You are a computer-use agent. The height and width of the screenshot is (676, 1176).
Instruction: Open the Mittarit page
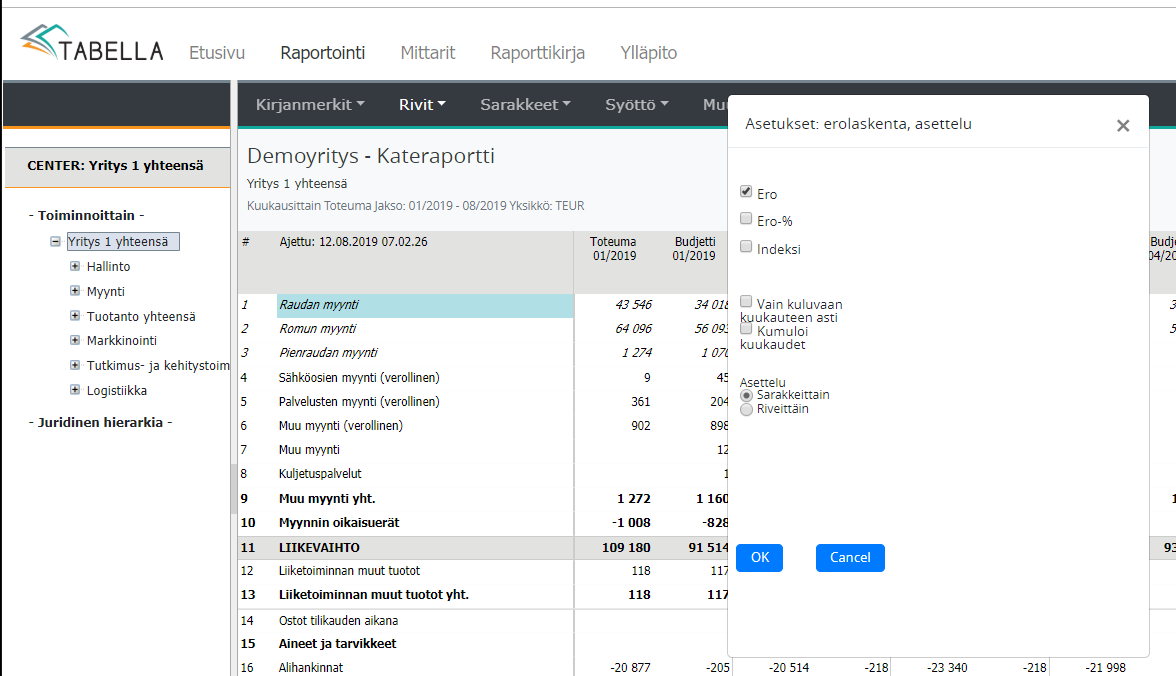click(x=428, y=53)
